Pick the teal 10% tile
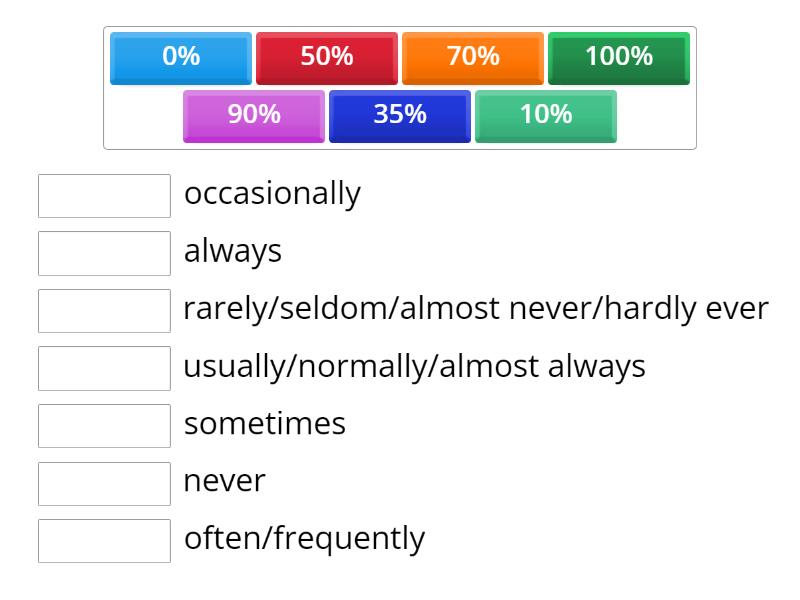Image resolution: width=800 pixels, height=600 pixels. [546, 115]
